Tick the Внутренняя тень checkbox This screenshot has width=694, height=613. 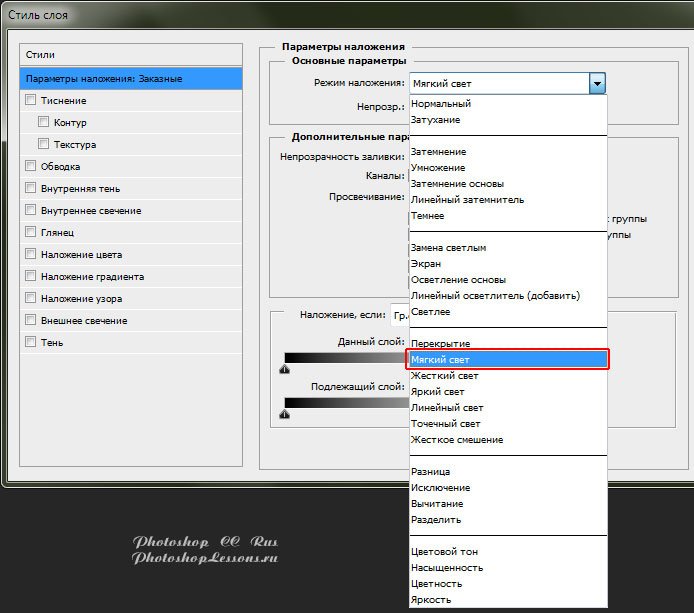pos(31,188)
